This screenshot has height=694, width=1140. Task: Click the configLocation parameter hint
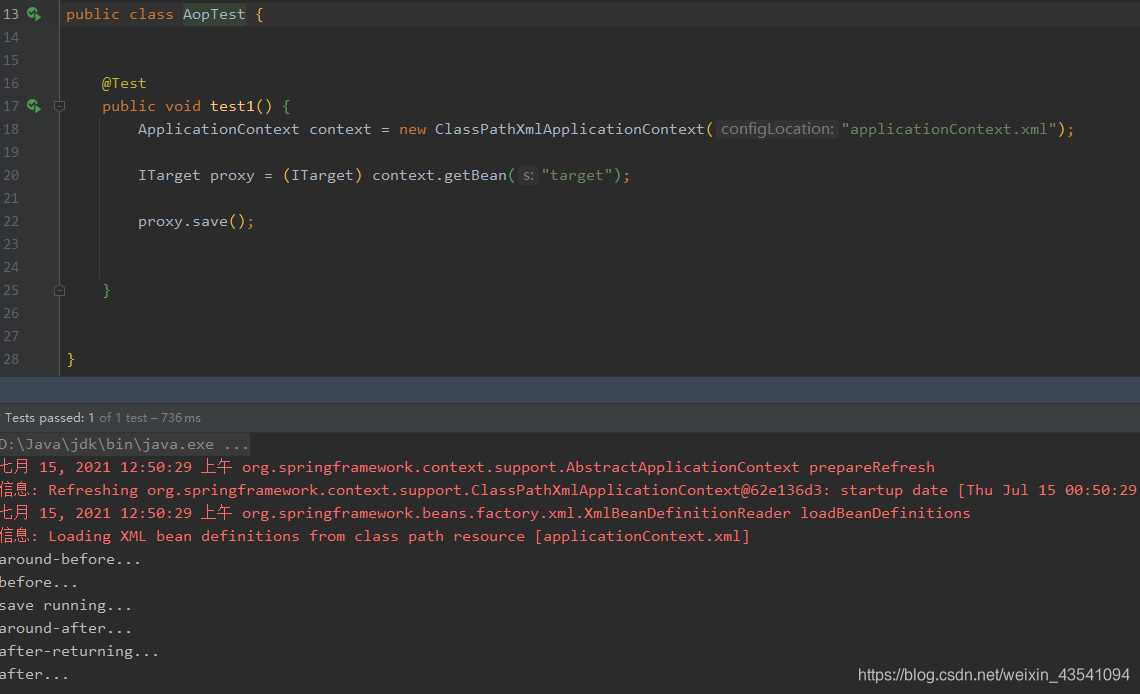[776, 129]
